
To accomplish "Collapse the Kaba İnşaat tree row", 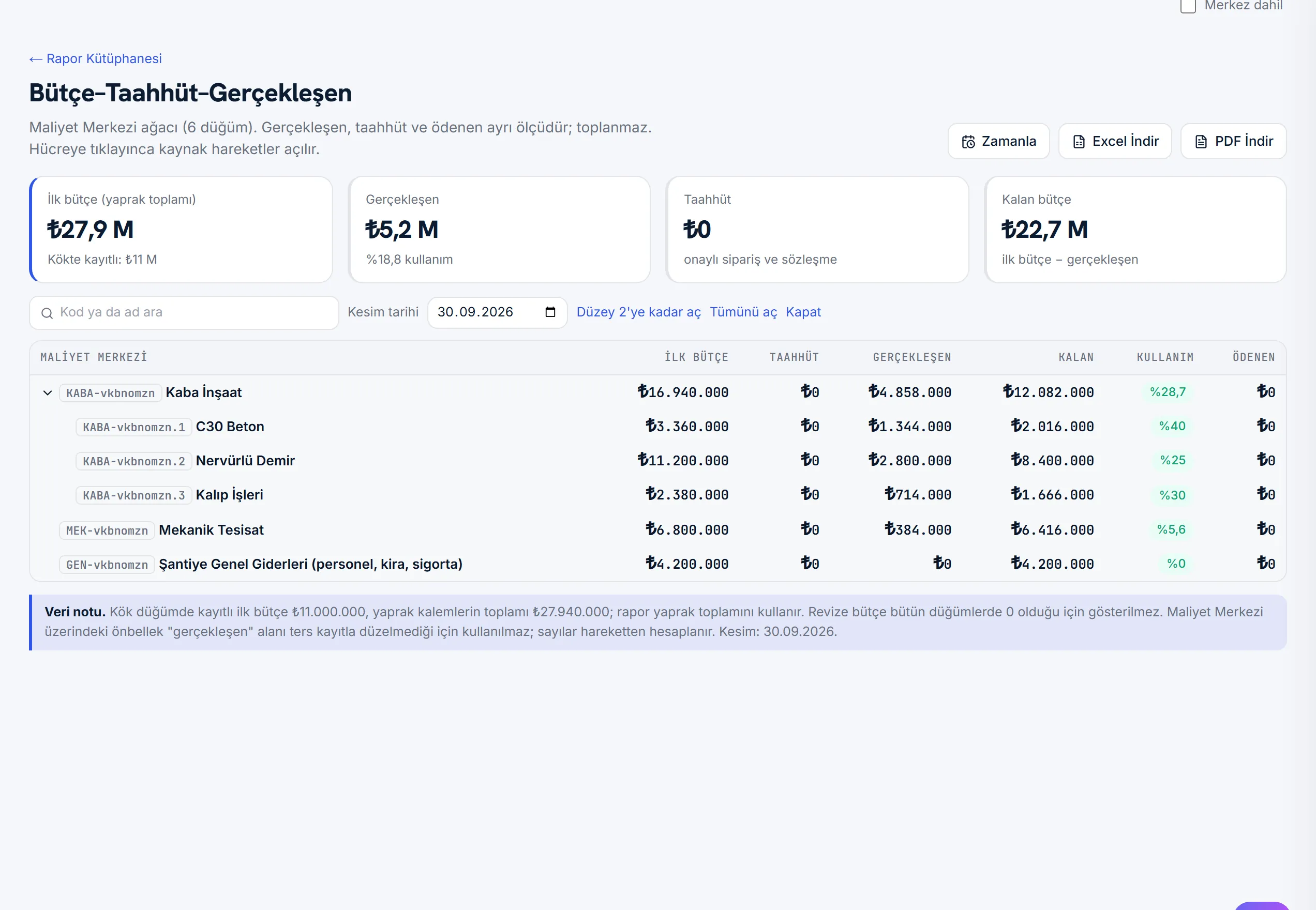I will tap(48, 393).
